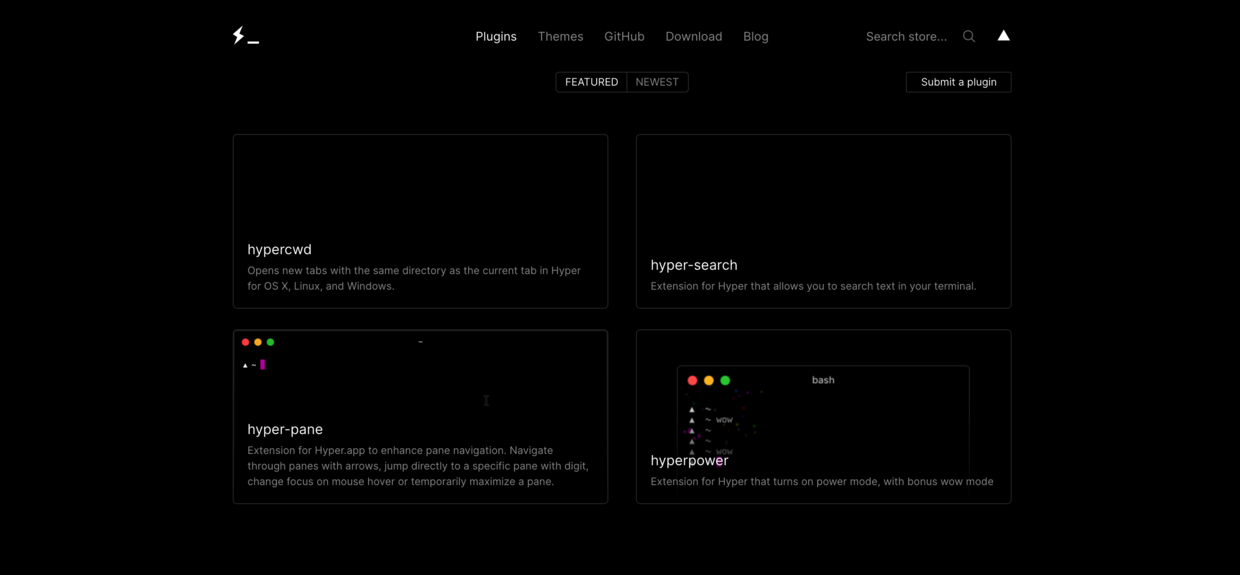The width and height of the screenshot is (1240, 575).
Task: Visit the Blog page
Action: click(x=756, y=36)
